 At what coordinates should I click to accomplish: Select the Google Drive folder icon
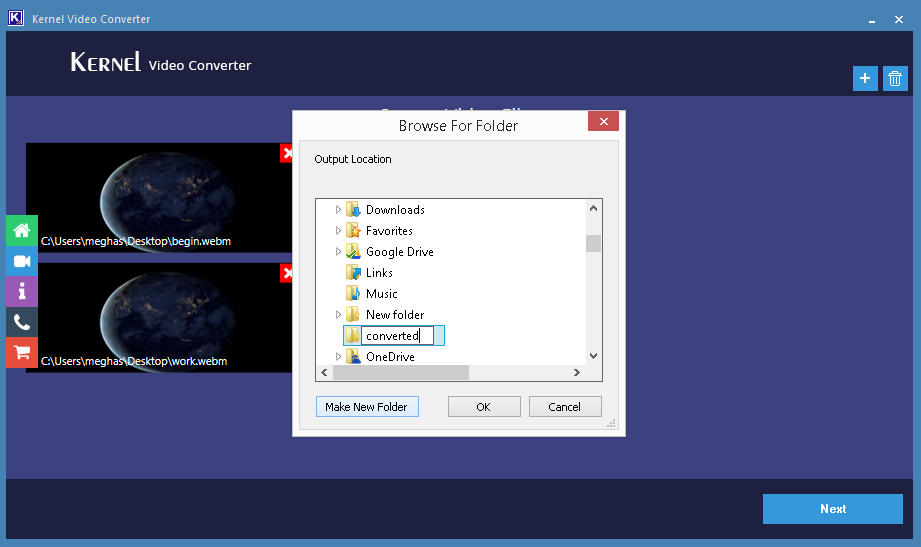[353, 251]
